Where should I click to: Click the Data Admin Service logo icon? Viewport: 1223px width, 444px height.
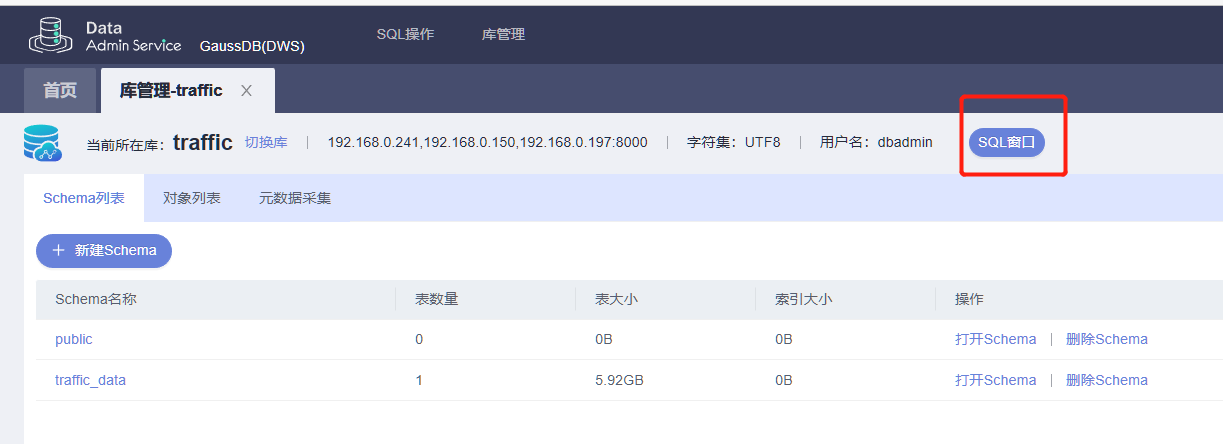50,34
